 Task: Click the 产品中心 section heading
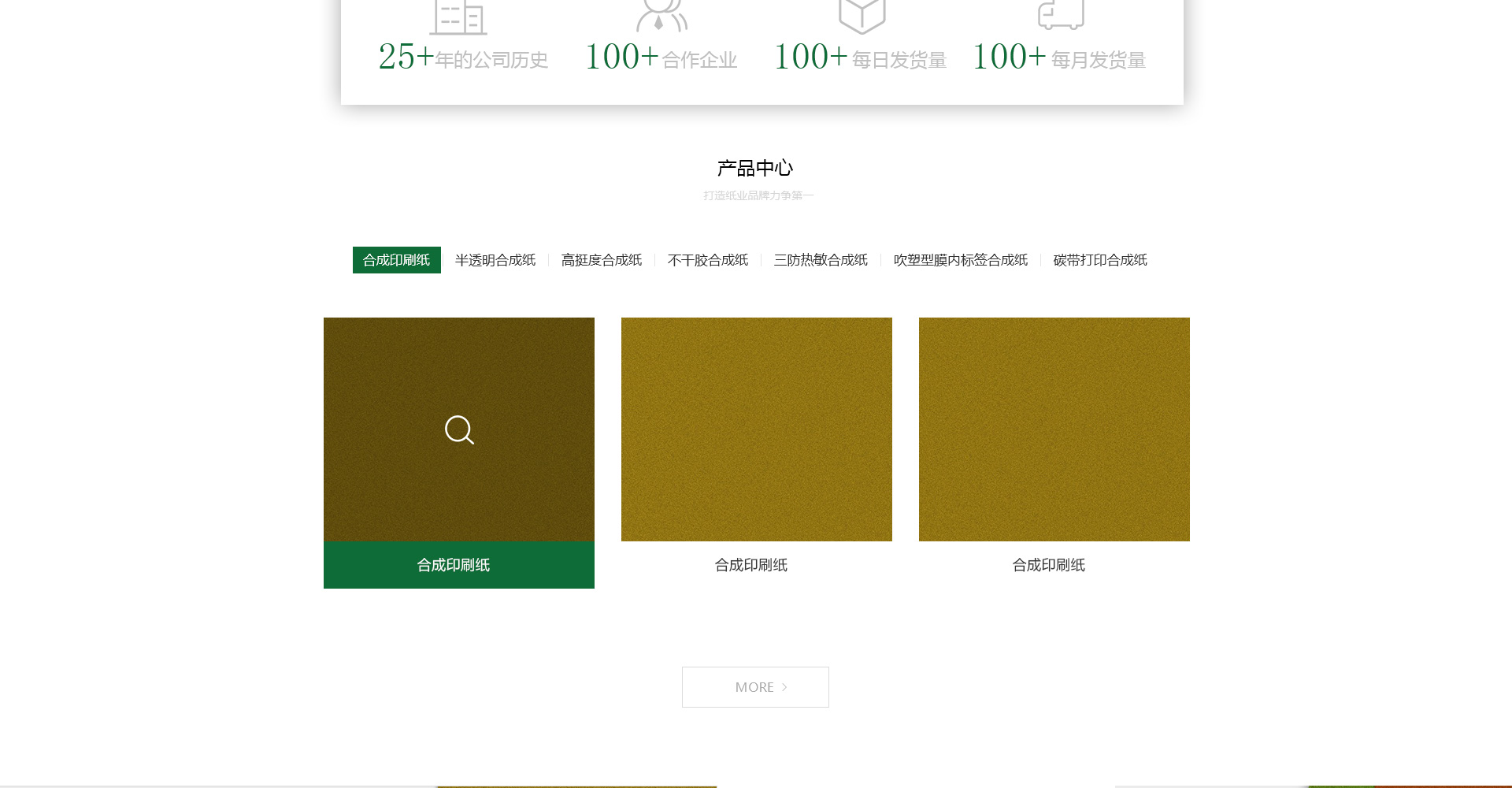(x=754, y=168)
